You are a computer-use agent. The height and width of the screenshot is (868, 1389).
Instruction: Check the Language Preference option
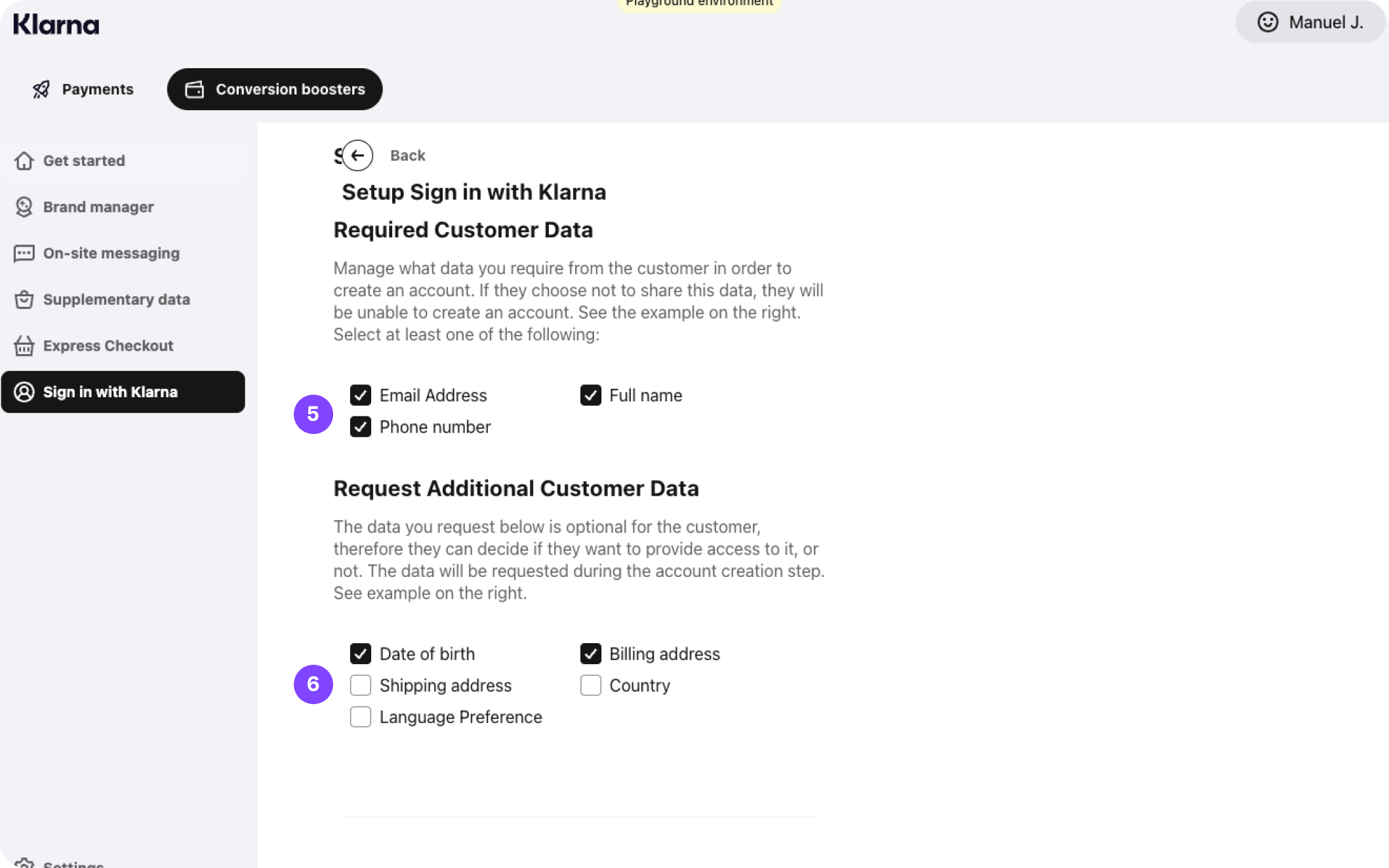[361, 717]
